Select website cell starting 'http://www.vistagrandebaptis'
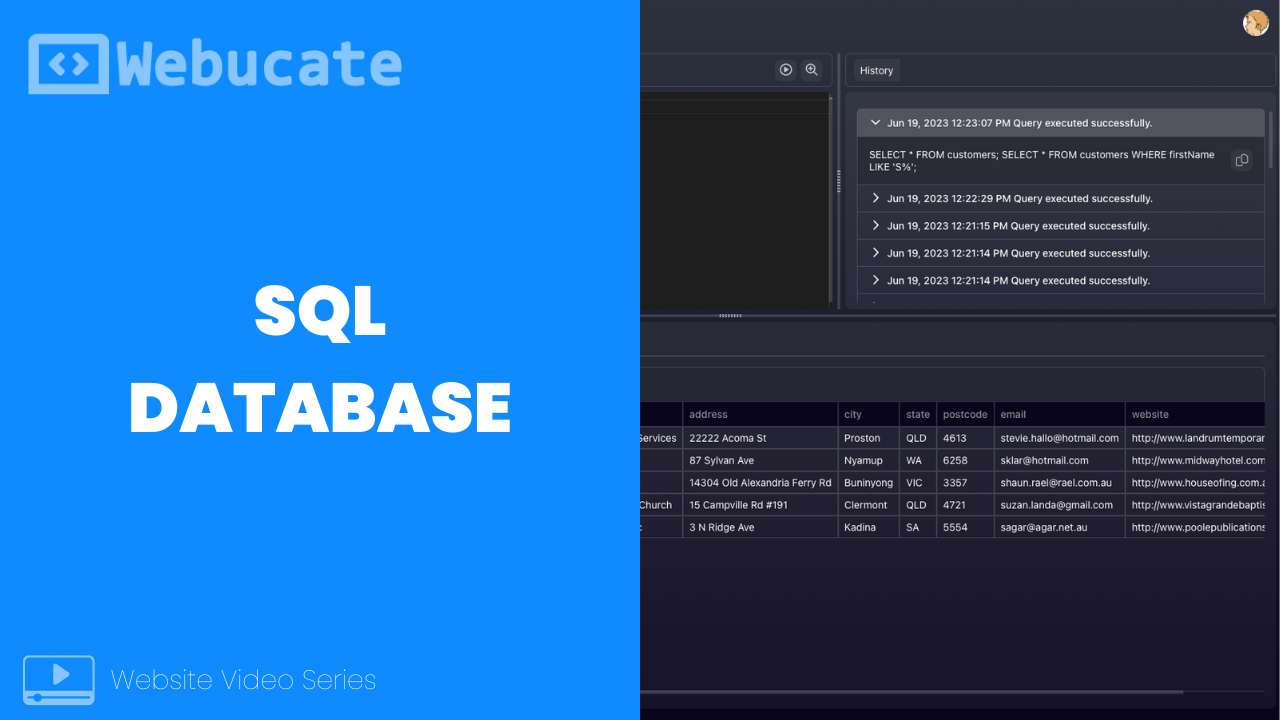The image size is (1280, 720). point(1195,505)
